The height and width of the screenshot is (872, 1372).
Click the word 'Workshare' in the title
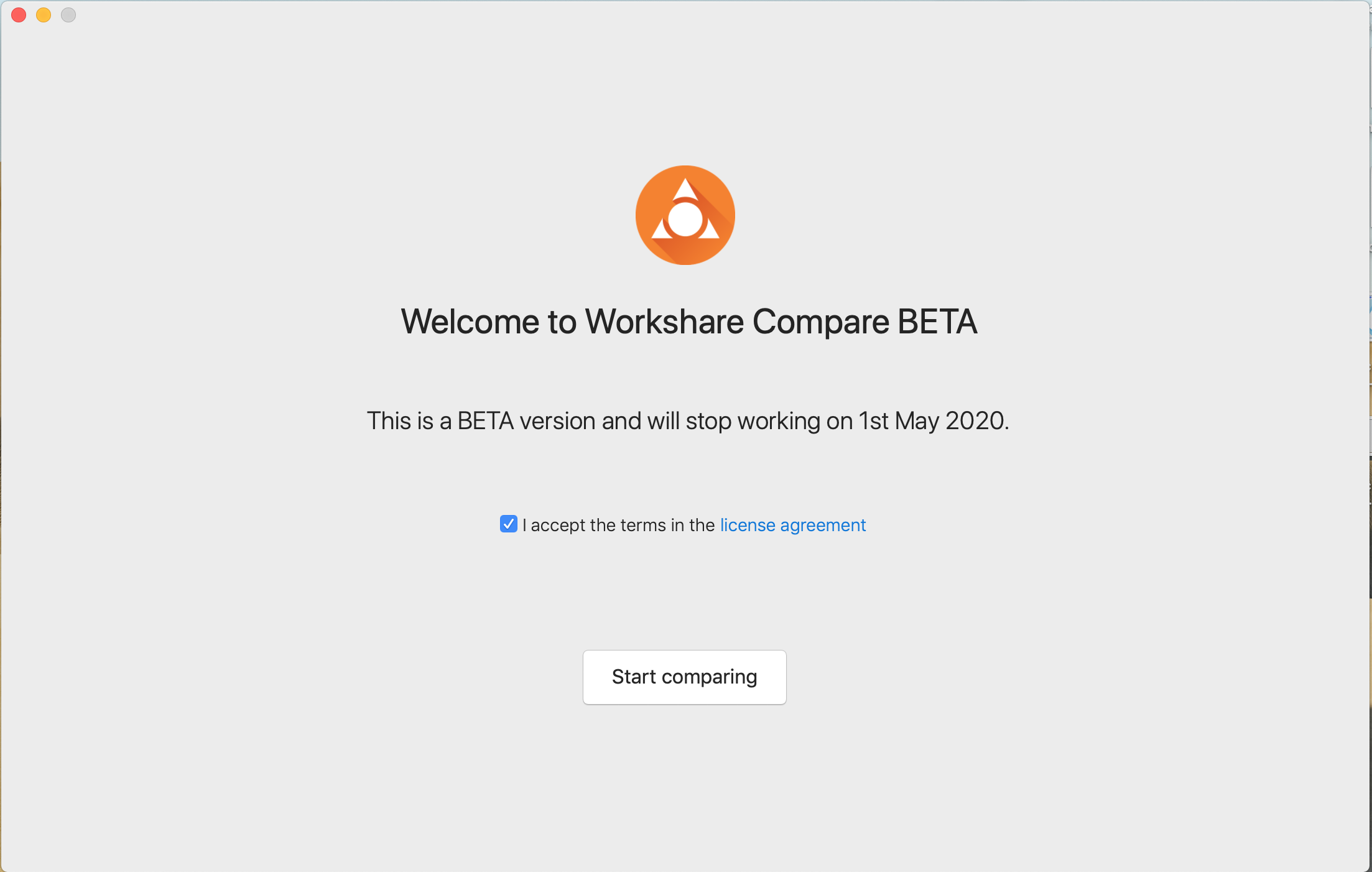[665, 322]
